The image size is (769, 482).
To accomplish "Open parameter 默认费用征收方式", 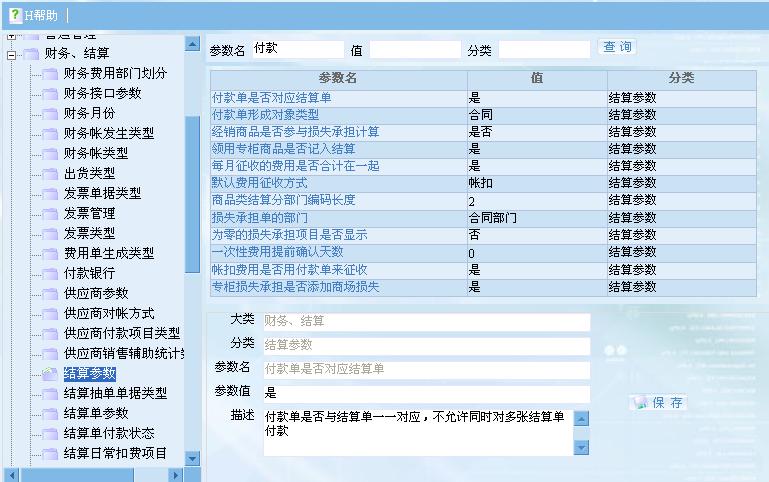I will 259,183.
